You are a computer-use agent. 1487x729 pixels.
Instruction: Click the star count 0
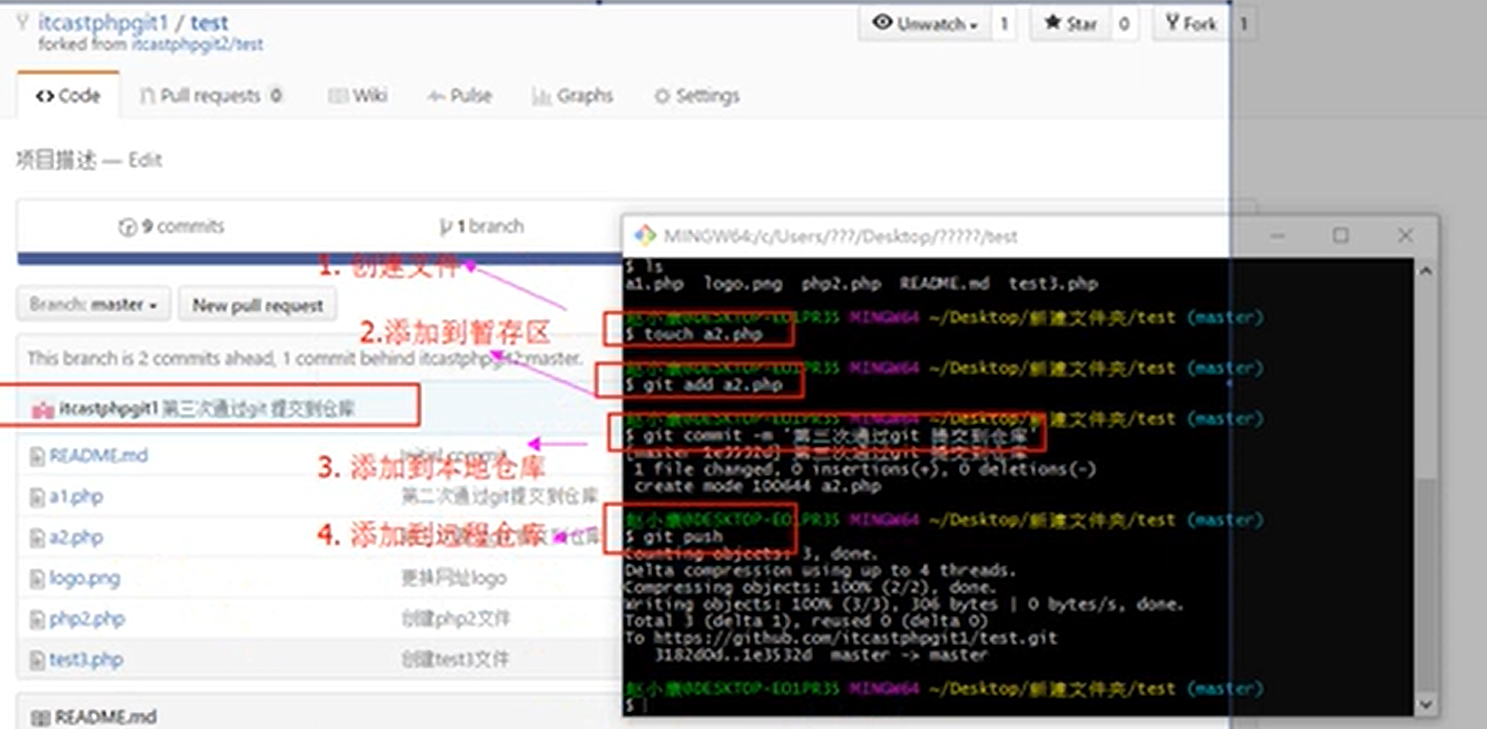pos(1124,23)
